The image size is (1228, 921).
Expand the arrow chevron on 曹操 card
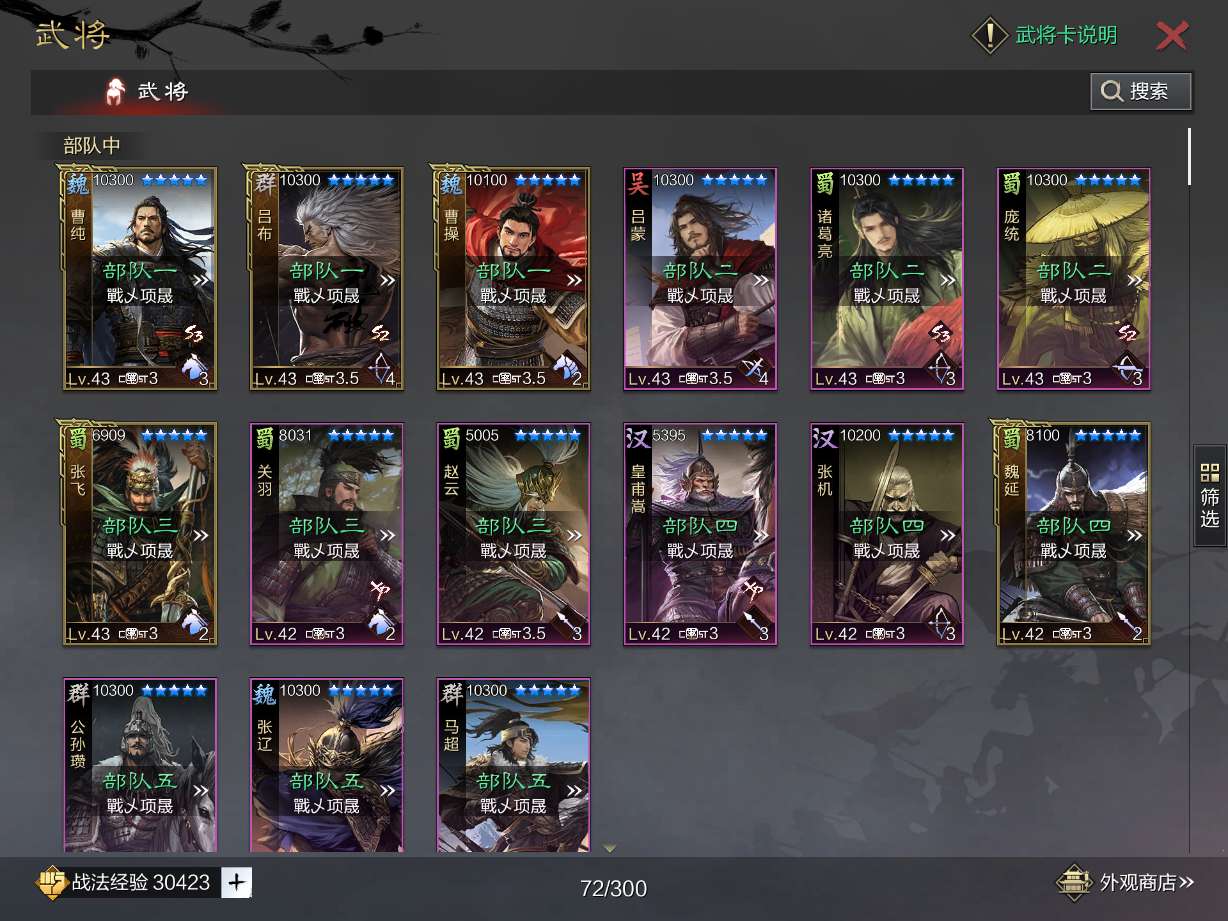click(574, 281)
